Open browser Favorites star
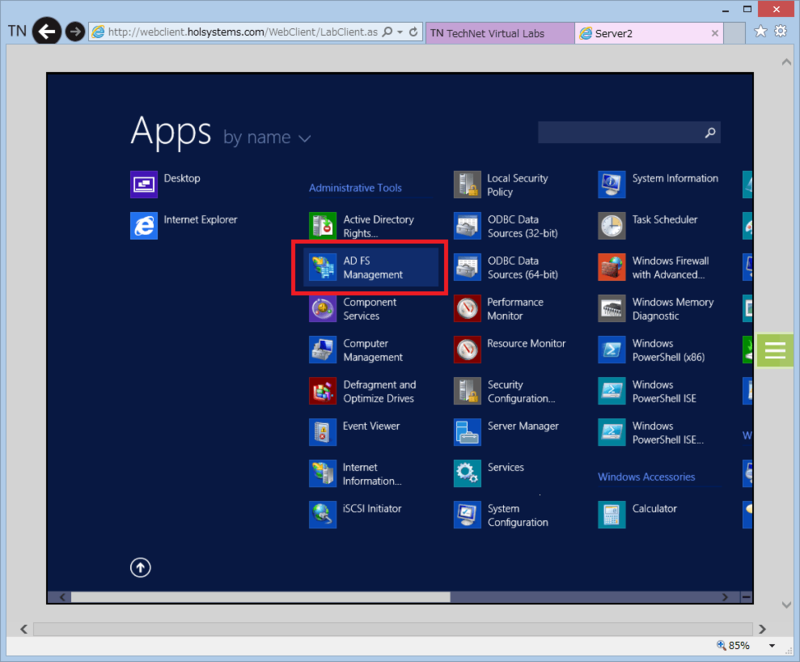800x662 pixels. (x=761, y=32)
